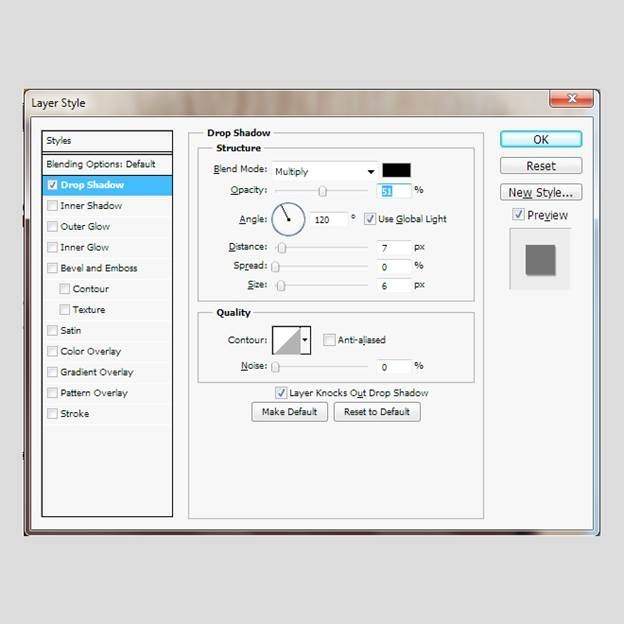Click the Make Default button
The image size is (624, 624).
pyautogui.click(x=289, y=412)
